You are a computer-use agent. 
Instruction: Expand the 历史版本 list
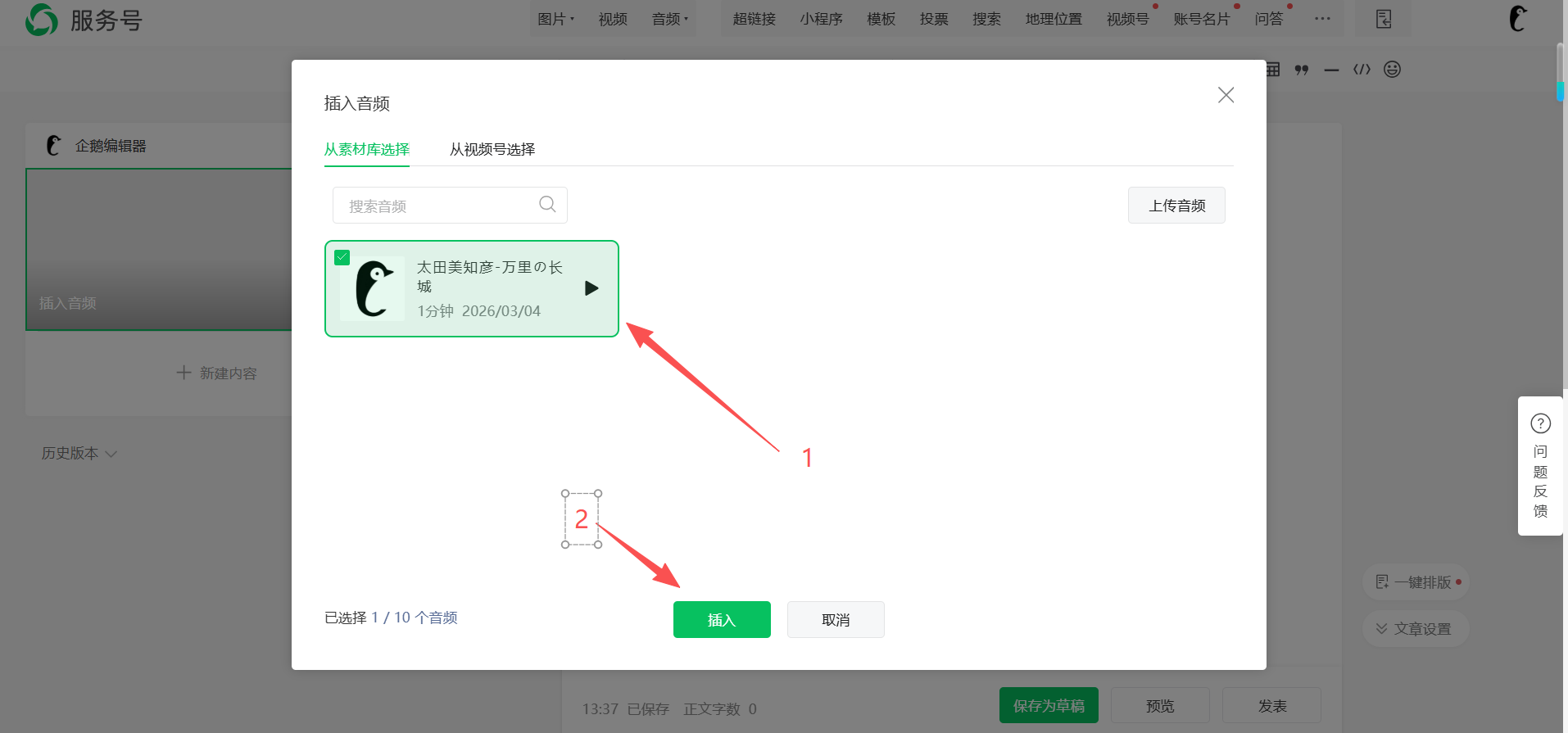79,453
